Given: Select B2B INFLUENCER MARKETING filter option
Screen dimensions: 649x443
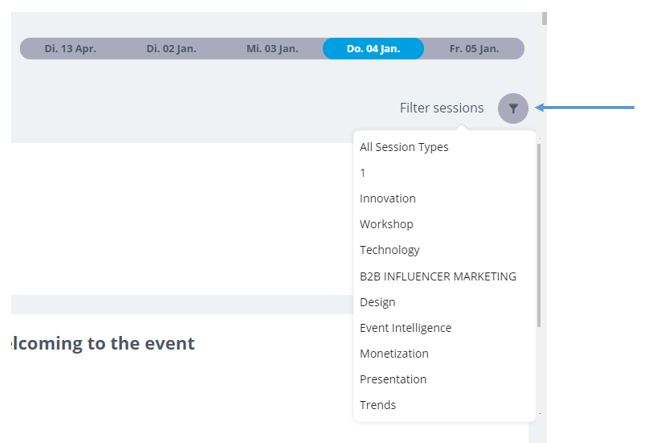Looking at the screenshot, I should point(438,276).
